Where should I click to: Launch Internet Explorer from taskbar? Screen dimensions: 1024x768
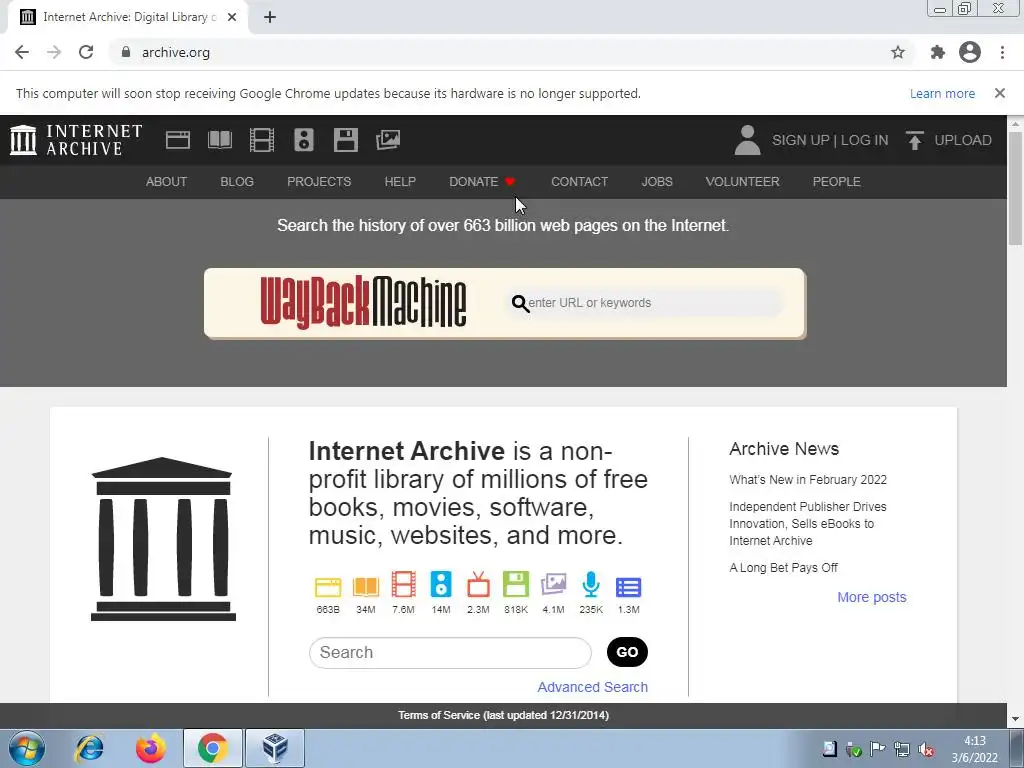tap(89, 748)
